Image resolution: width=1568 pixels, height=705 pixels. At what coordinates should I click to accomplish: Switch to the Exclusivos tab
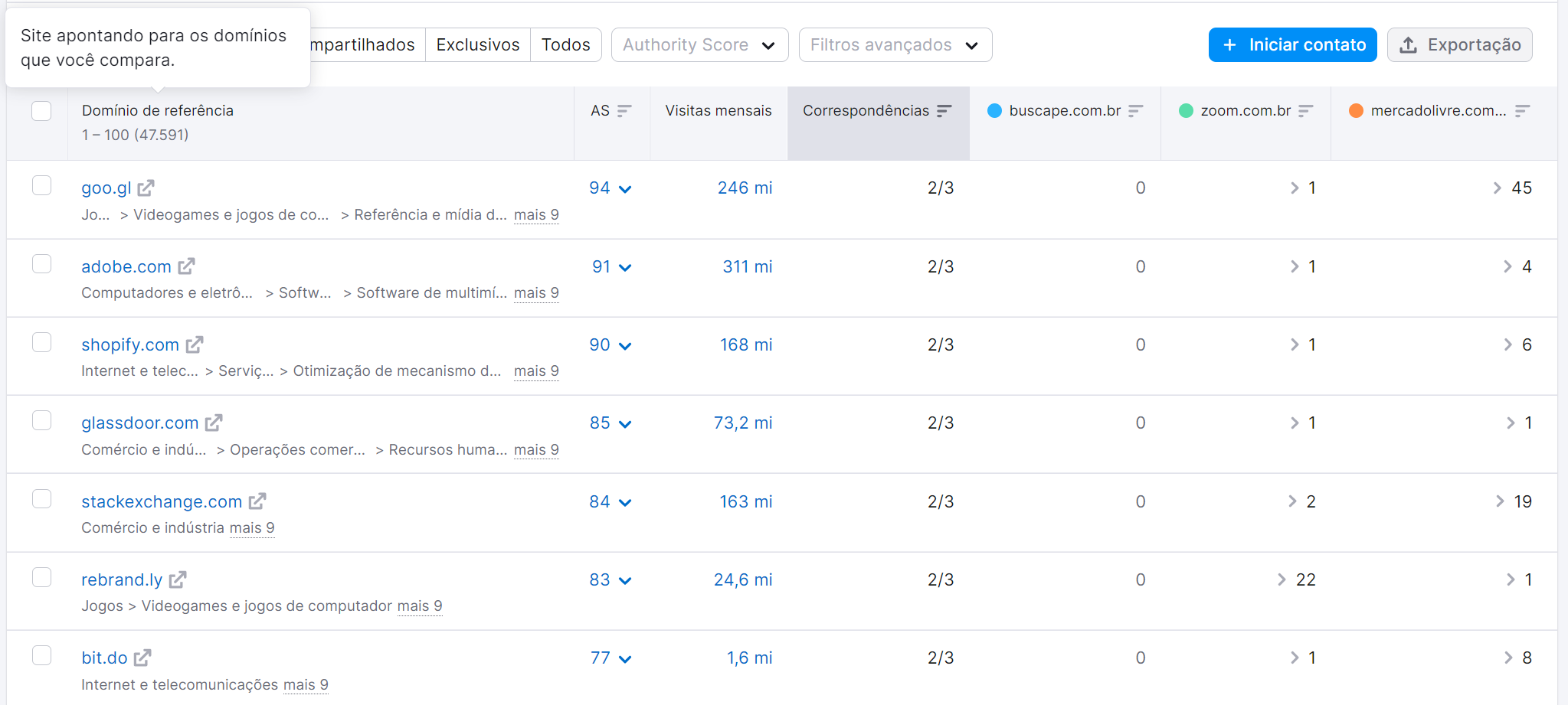477,44
